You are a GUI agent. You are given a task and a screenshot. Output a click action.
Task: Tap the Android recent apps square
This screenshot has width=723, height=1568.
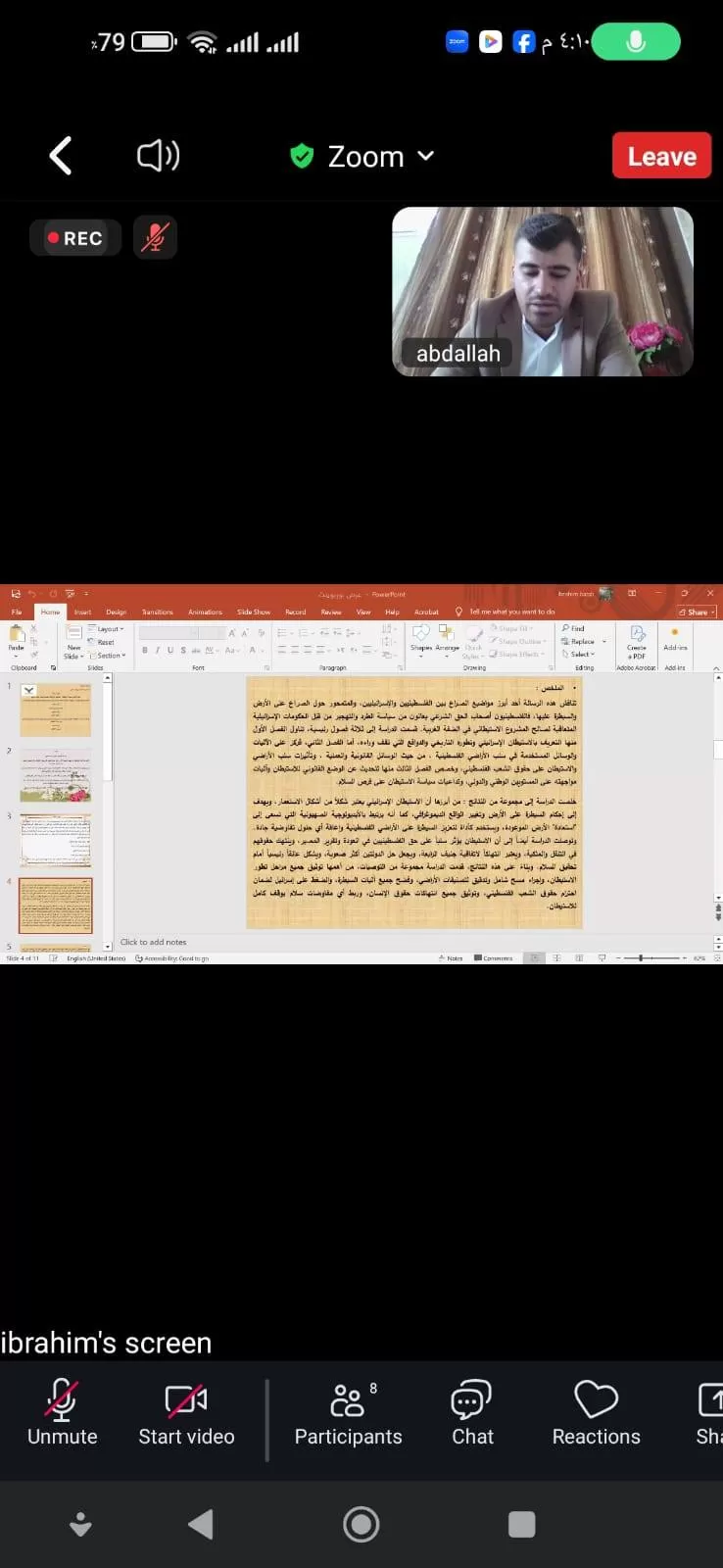coord(521,1524)
